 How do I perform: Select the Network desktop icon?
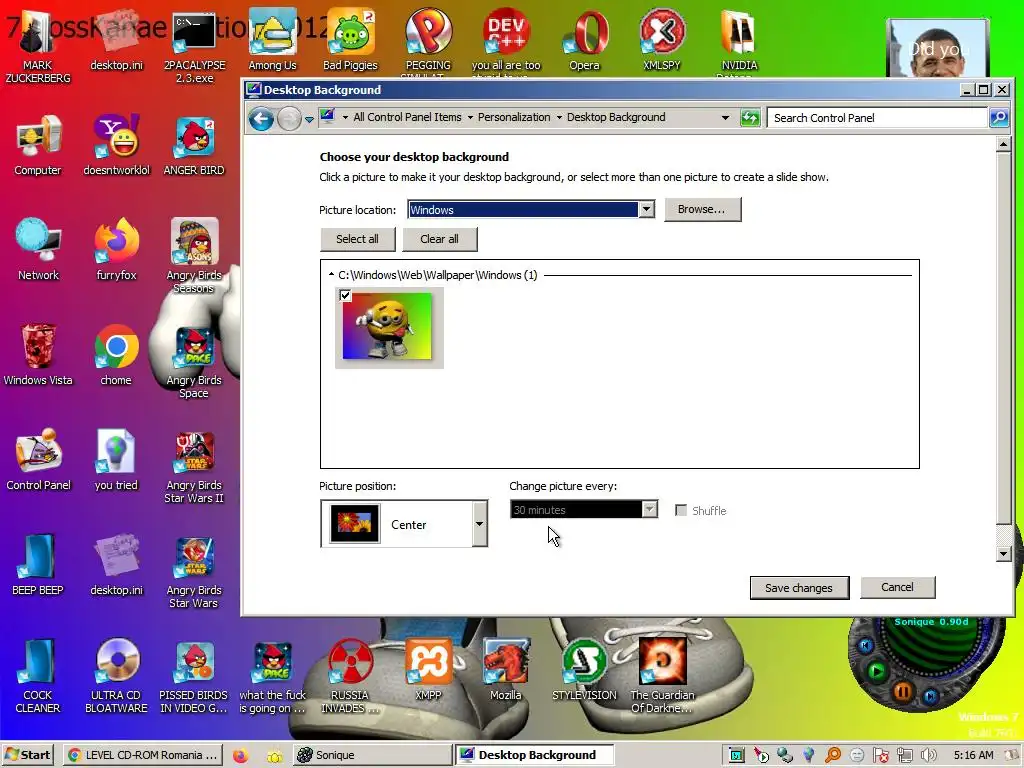point(38,249)
